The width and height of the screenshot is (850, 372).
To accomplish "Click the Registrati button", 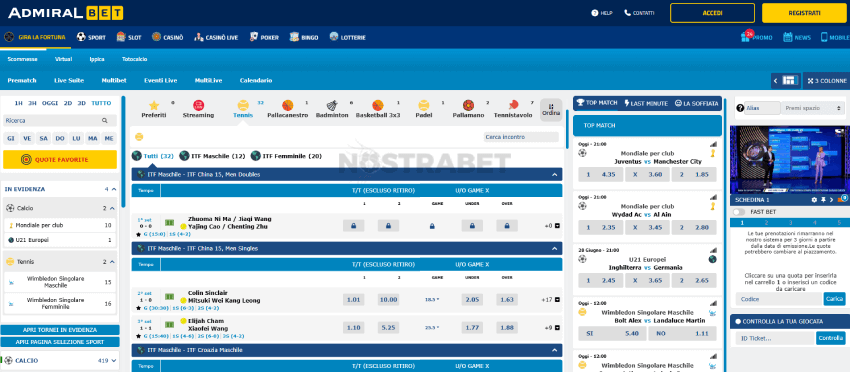I will 804,13.
